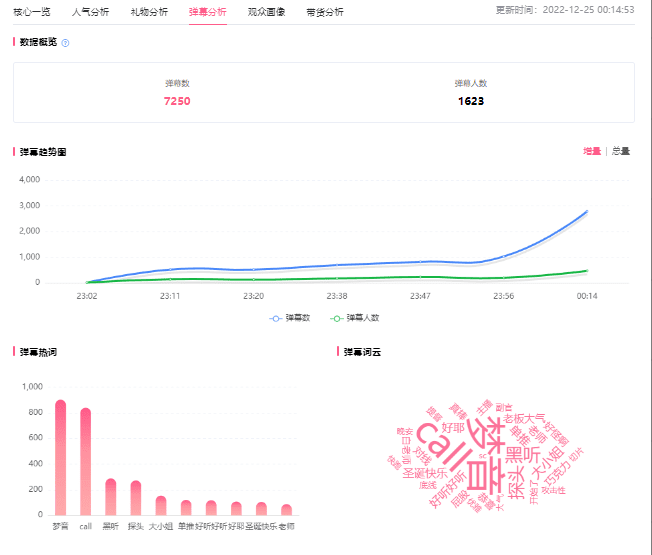Switch to the 人气分析 tab
The height and width of the screenshot is (555, 652).
(90, 12)
